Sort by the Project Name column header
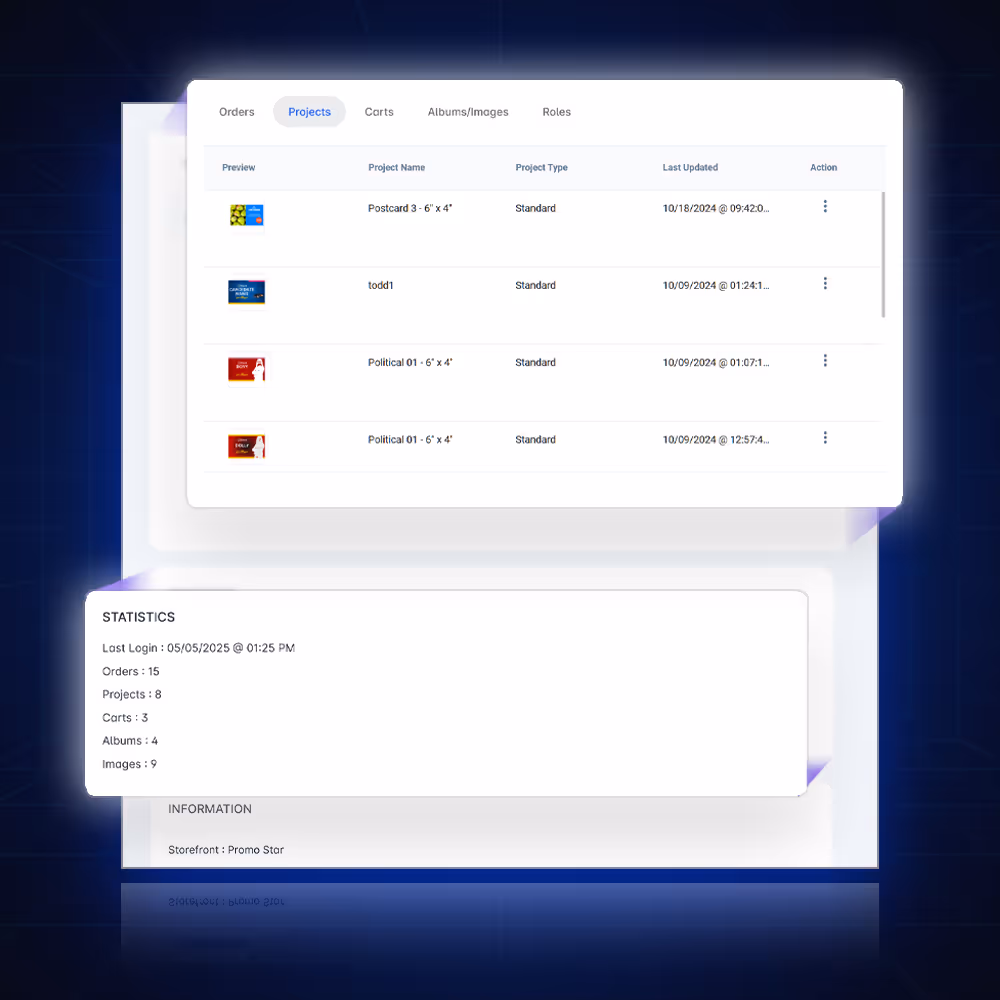The width and height of the screenshot is (1000, 1000). point(397,167)
